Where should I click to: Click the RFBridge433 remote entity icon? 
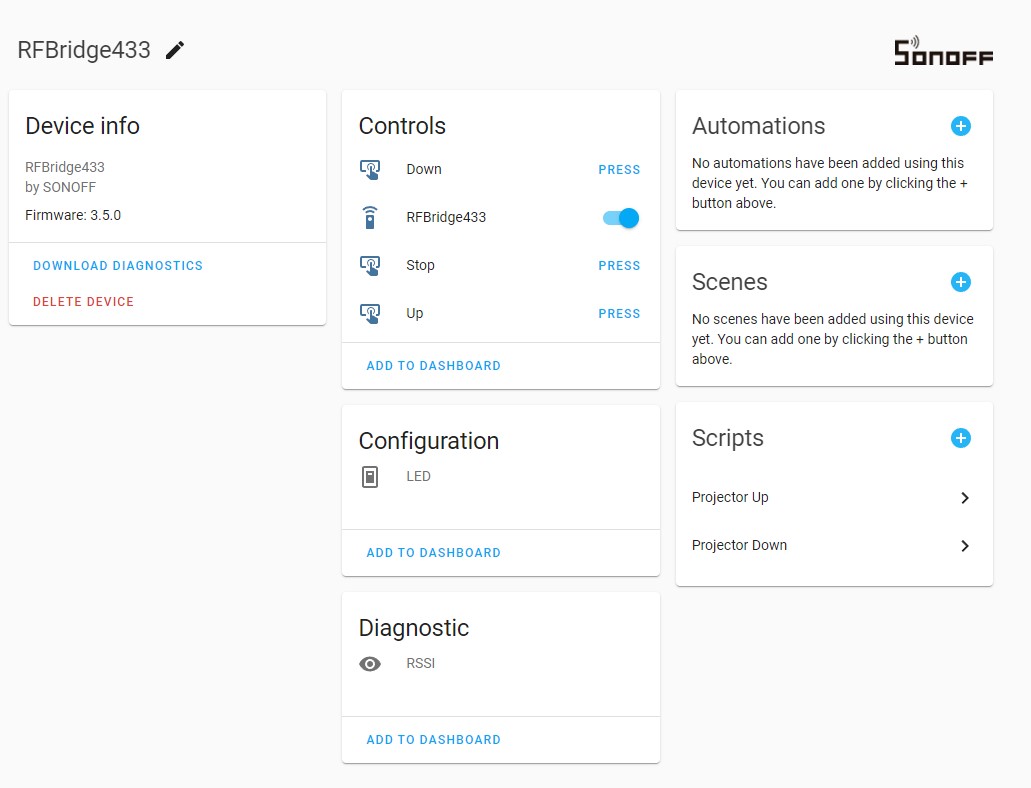tap(370, 218)
